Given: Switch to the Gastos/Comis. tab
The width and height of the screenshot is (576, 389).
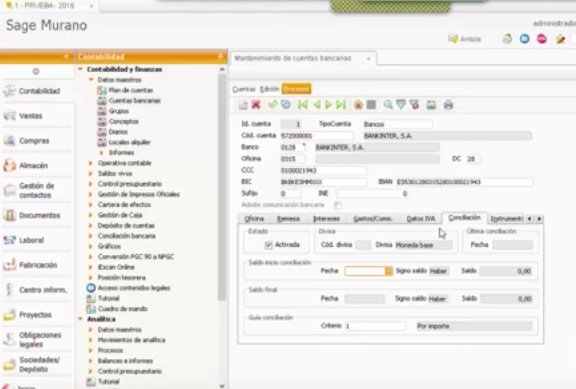Looking at the screenshot, I should coord(373,219).
